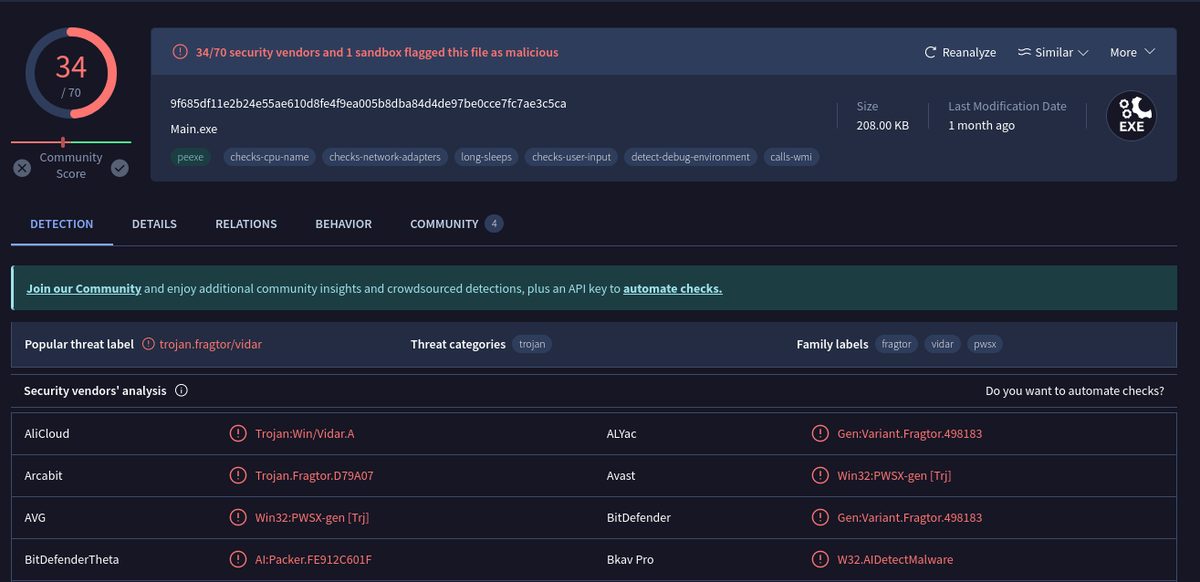Click the BitDefenderTheta detection alert icon

[x=238, y=560]
